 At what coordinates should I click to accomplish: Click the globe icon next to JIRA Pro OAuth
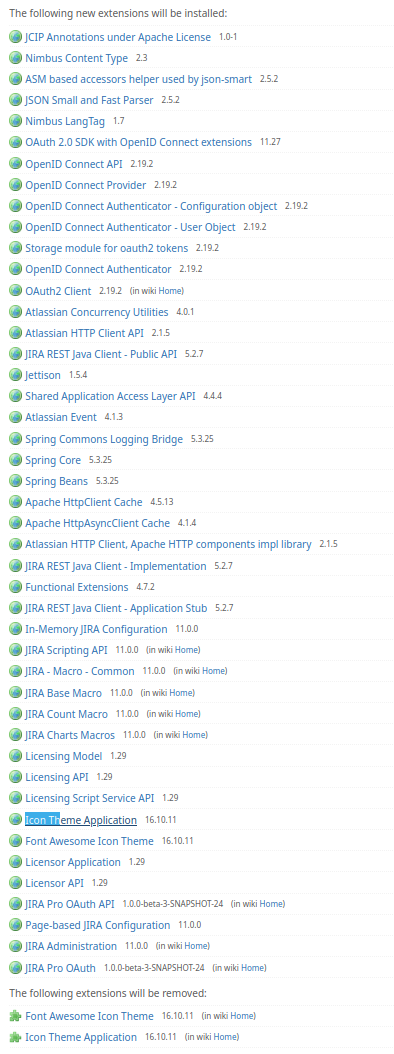15,969
